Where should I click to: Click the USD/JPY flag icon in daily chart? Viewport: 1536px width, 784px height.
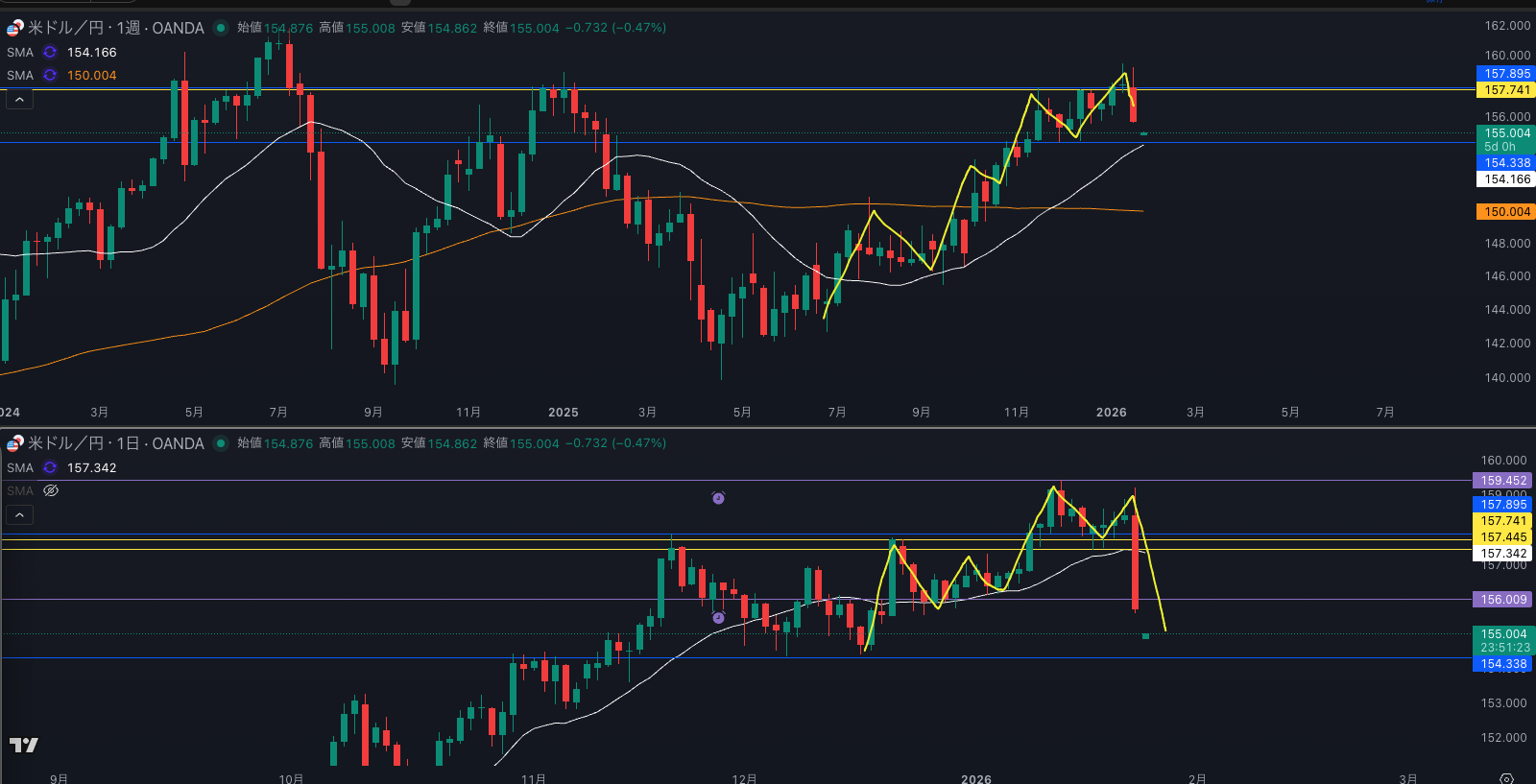15,443
